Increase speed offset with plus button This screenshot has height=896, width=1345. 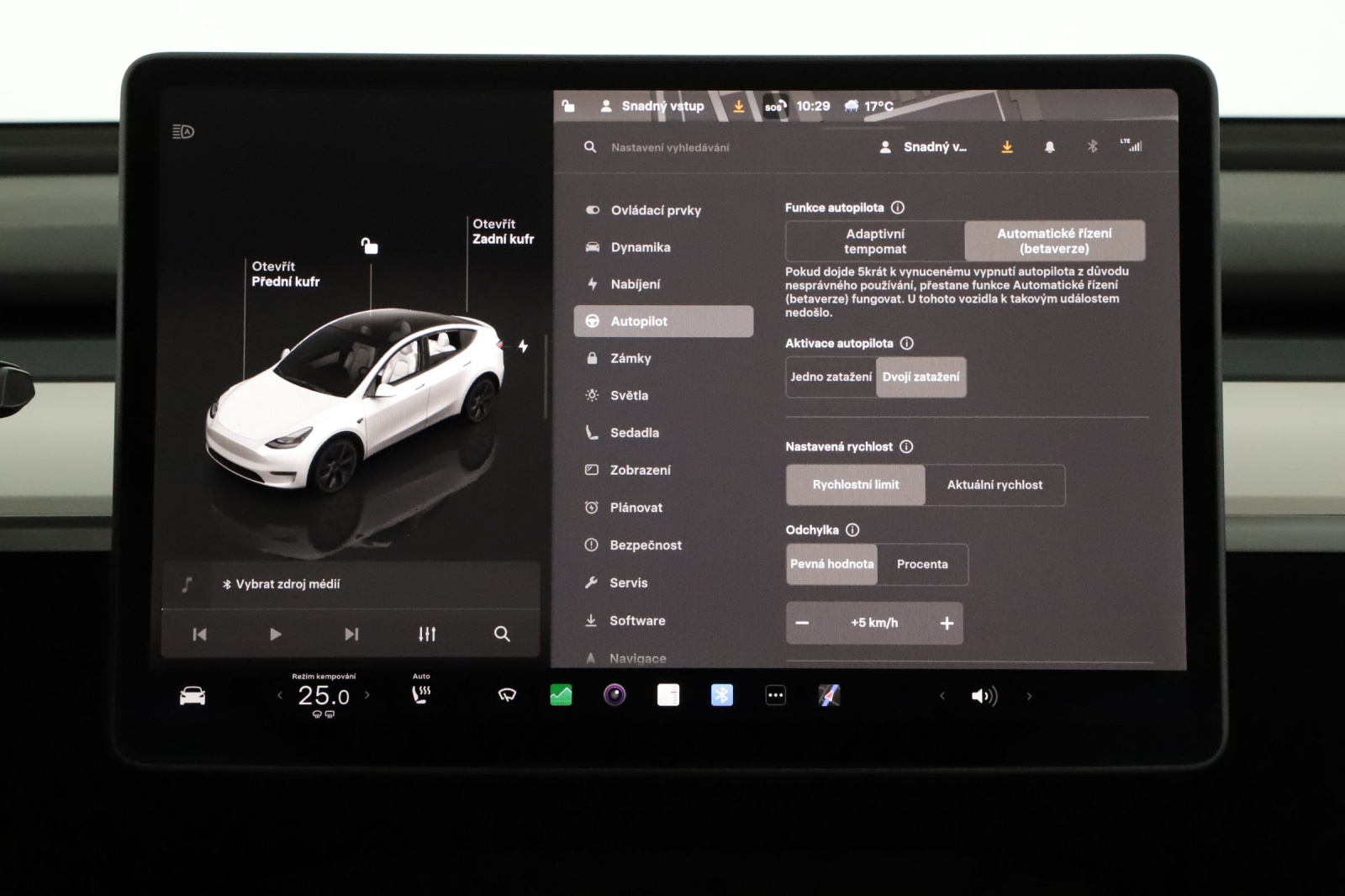(947, 623)
